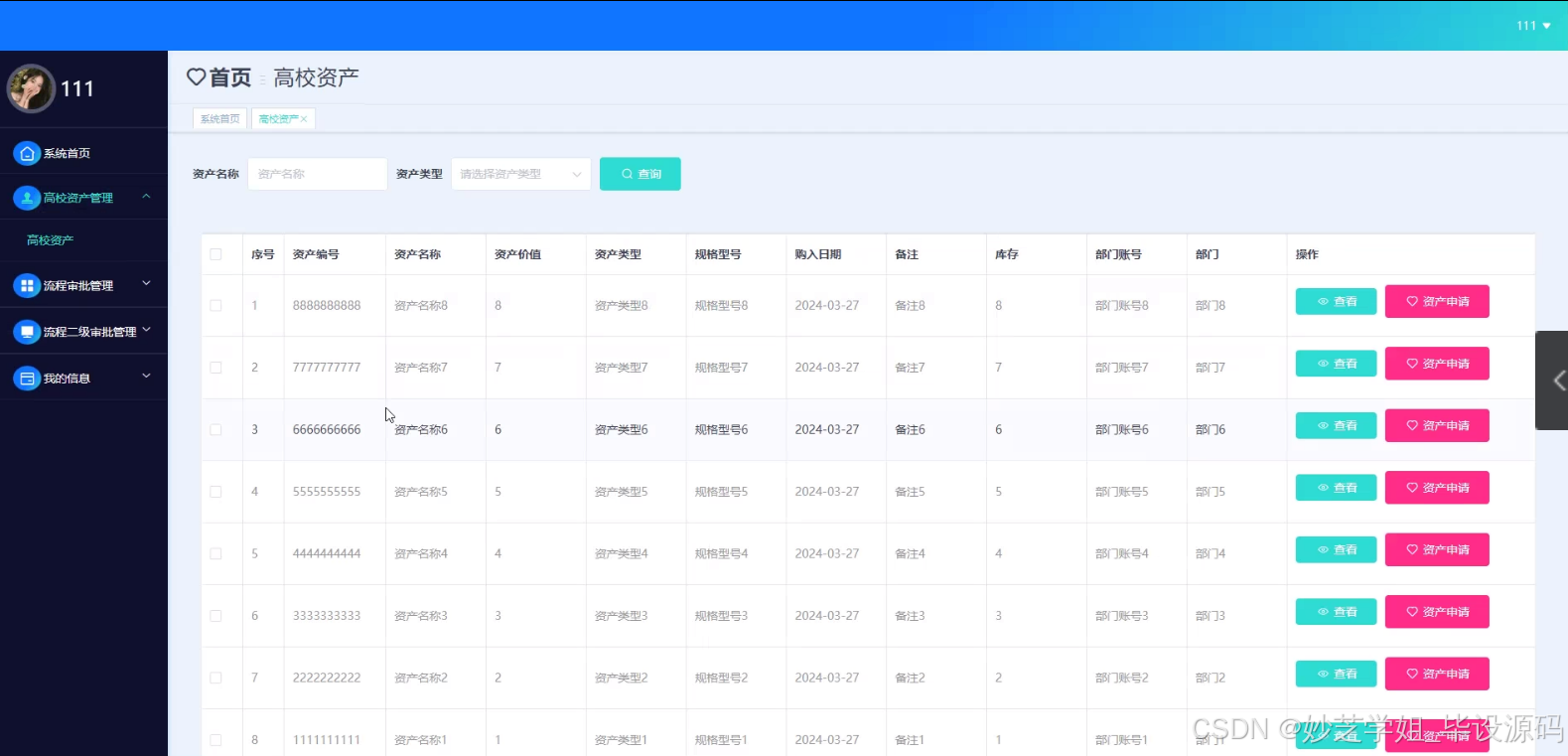Click the 首页 breadcrumb link

pyautogui.click(x=230, y=77)
